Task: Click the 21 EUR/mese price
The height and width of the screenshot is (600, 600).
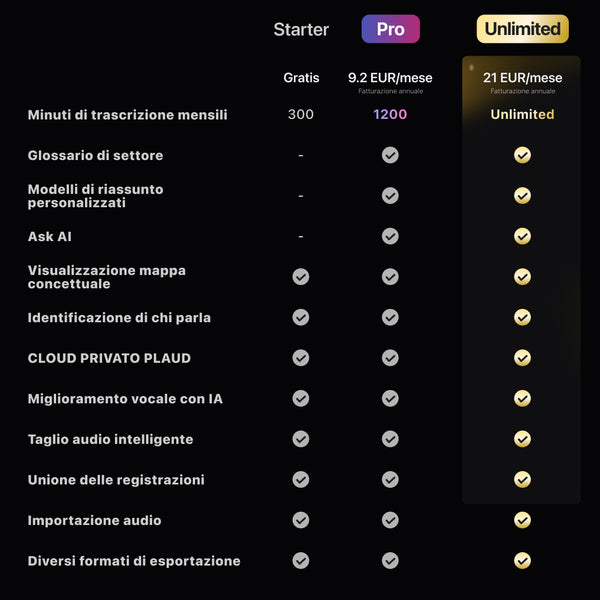Action: coord(522,78)
